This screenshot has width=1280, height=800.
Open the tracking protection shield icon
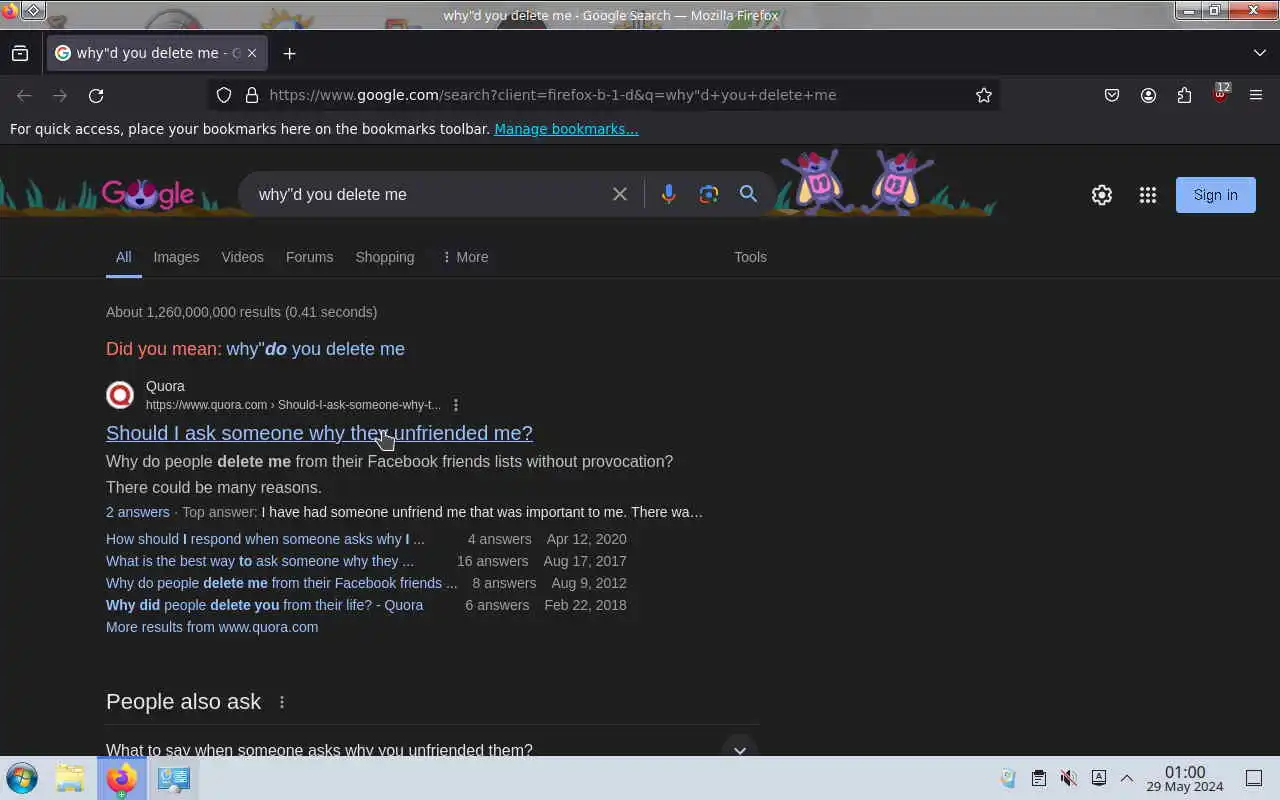tap(224, 95)
